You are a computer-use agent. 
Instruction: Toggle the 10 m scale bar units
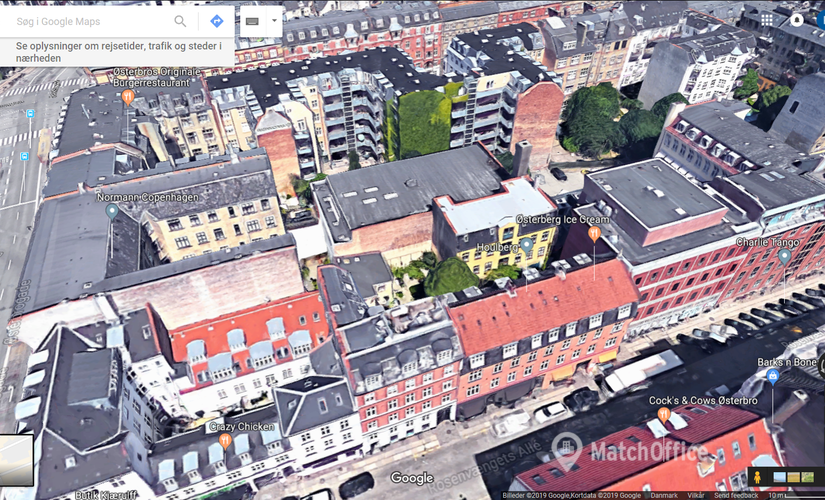[x=796, y=496]
